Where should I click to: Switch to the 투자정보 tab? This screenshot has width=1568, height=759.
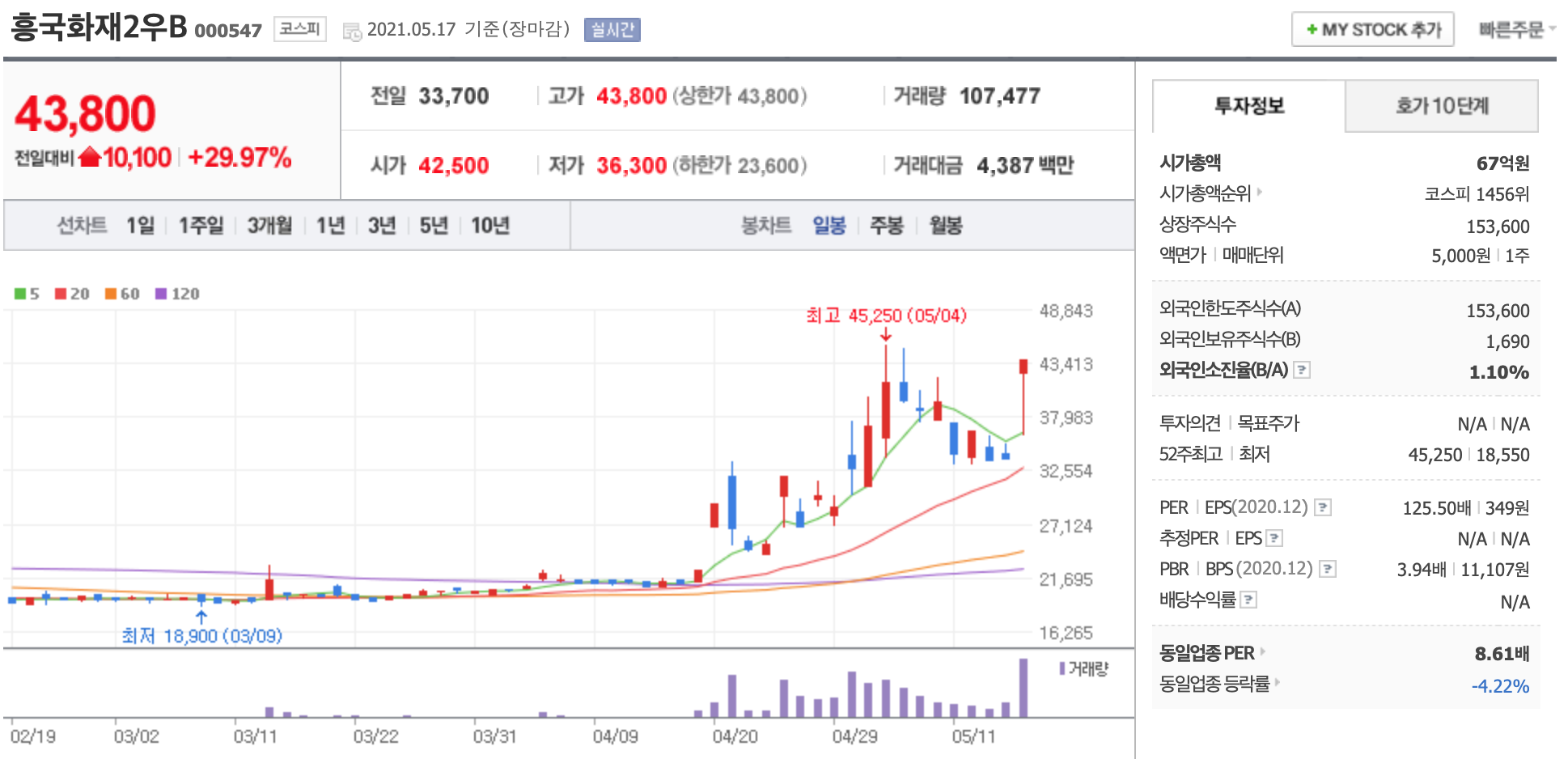[1249, 106]
